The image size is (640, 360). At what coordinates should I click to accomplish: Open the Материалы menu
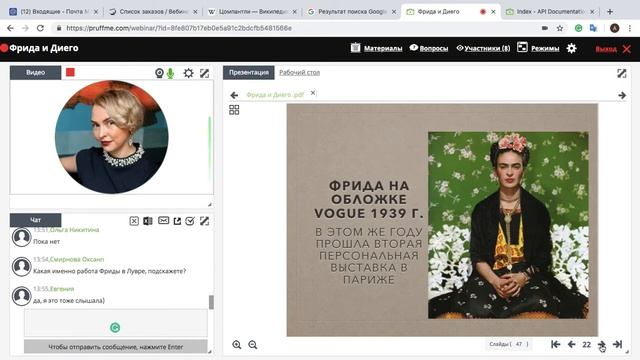376,48
